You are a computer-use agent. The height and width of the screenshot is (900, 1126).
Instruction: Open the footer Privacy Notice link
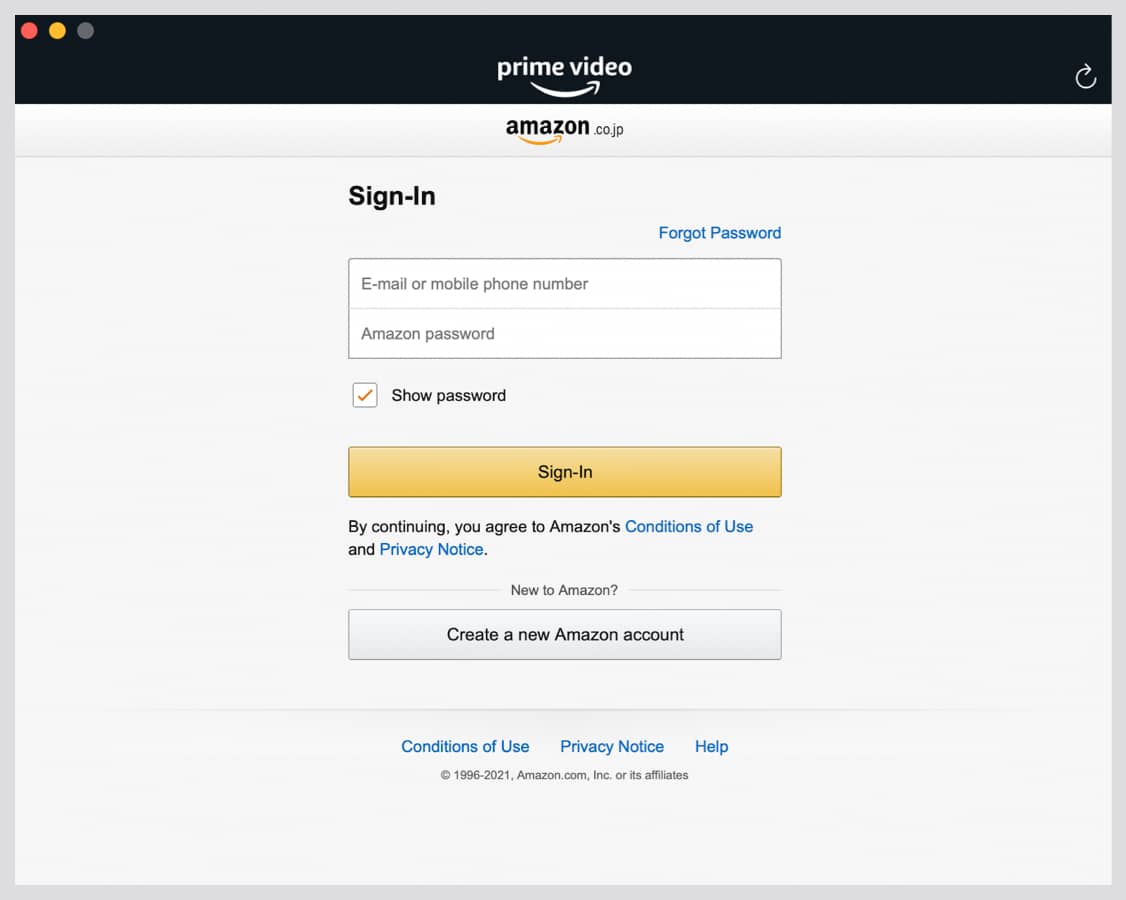(x=612, y=746)
